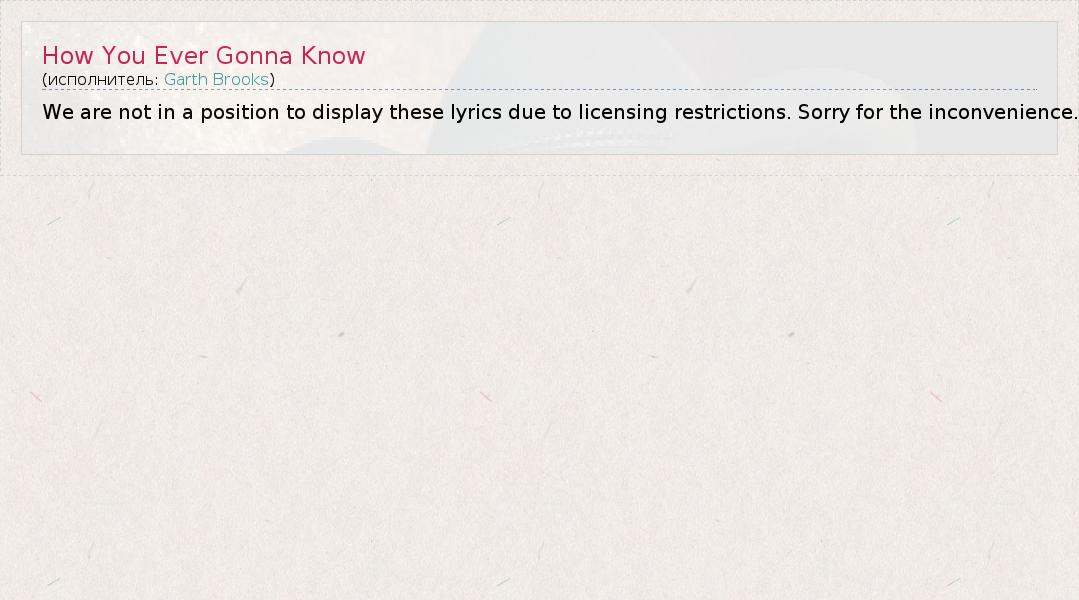This screenshot has width=1079, height=600.
Task: Open the Garth Brooks artist link
Action: click(216, 79)
